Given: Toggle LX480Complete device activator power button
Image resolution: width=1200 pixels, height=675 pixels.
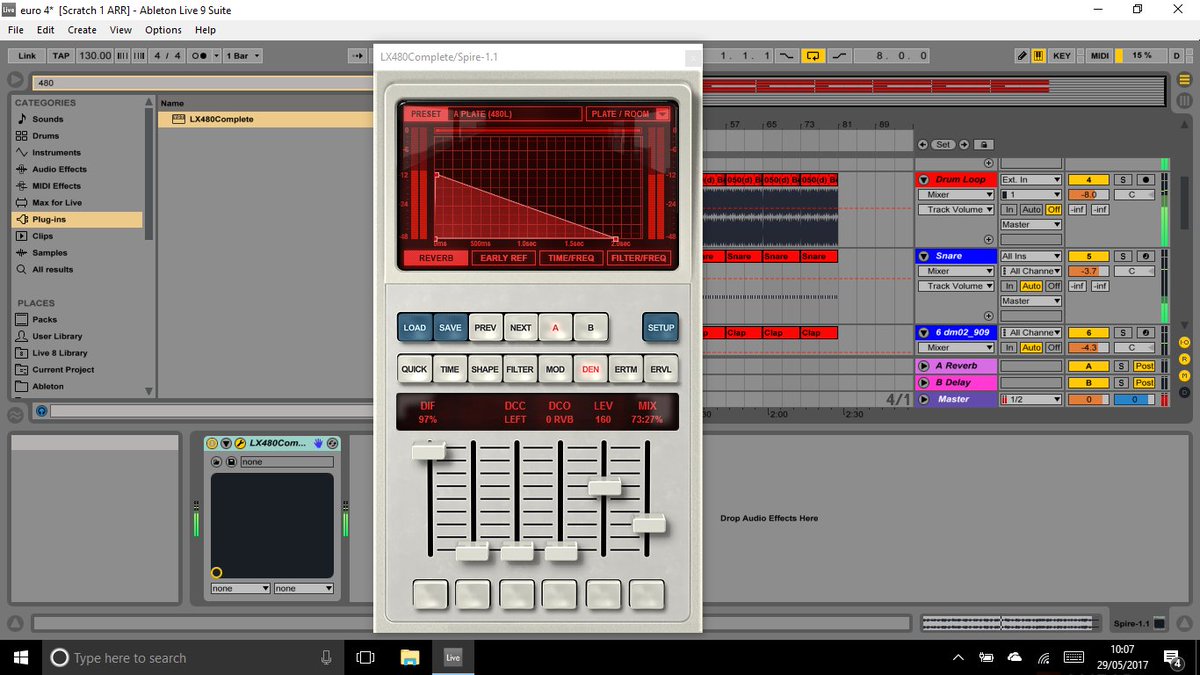Looking at the screenshot, I should click(212, 443).
